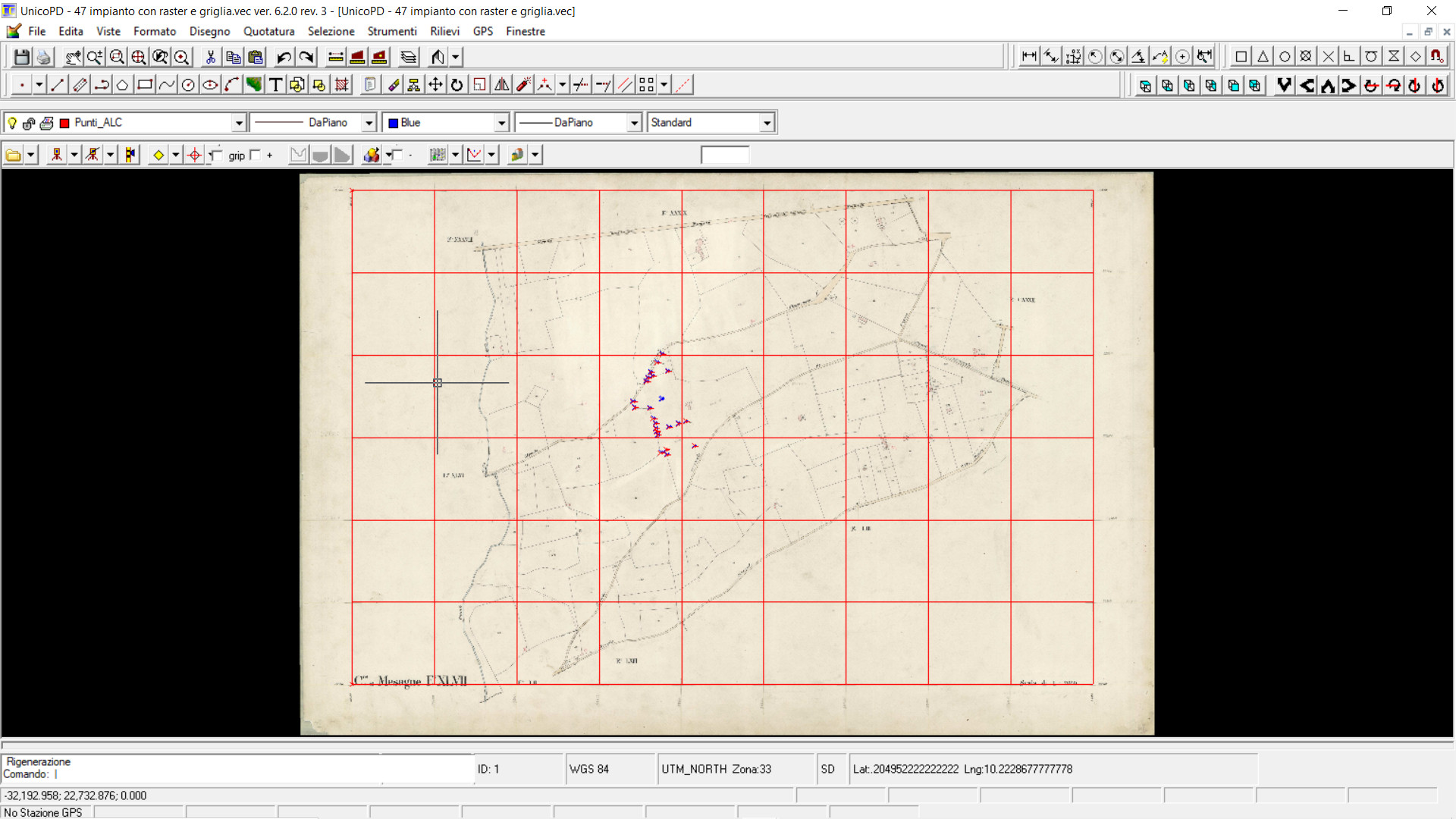Viewport: 1456px width, 819px height.
Task: Click the Save drawing icon
Action: point(22,57)
